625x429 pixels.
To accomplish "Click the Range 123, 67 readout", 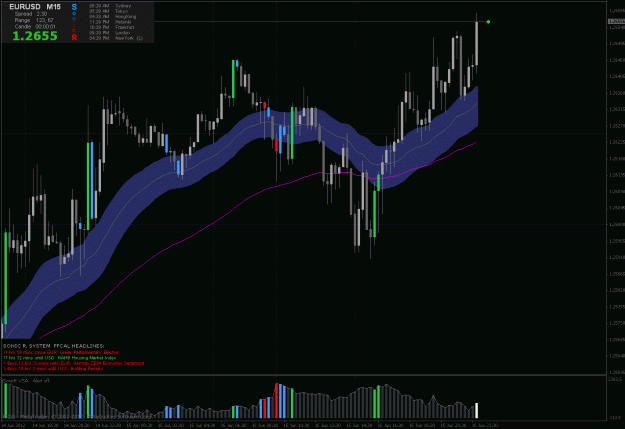I will 34,20.
